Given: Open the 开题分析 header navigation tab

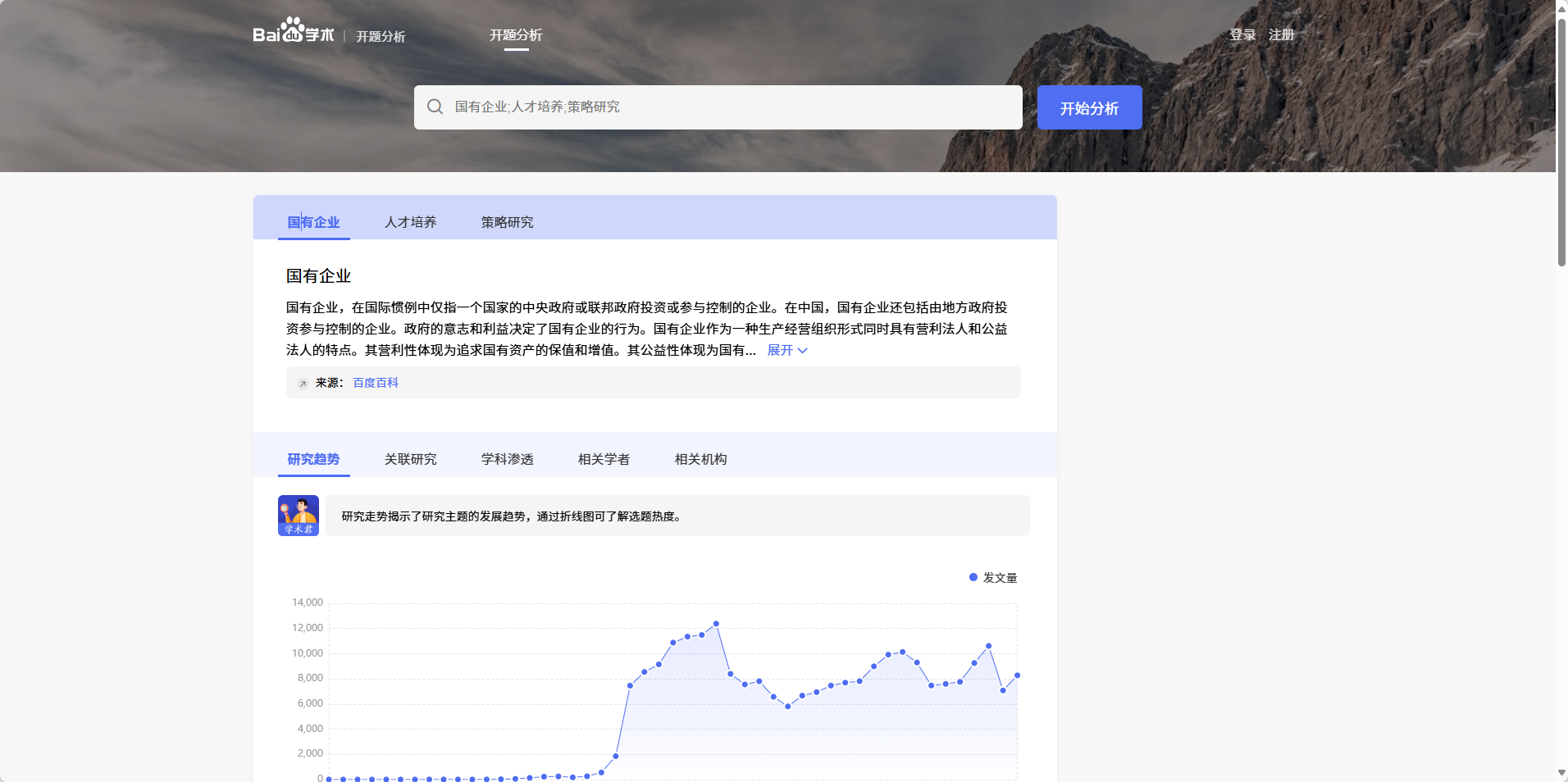Looking at the screenshot, I should 516,35.
